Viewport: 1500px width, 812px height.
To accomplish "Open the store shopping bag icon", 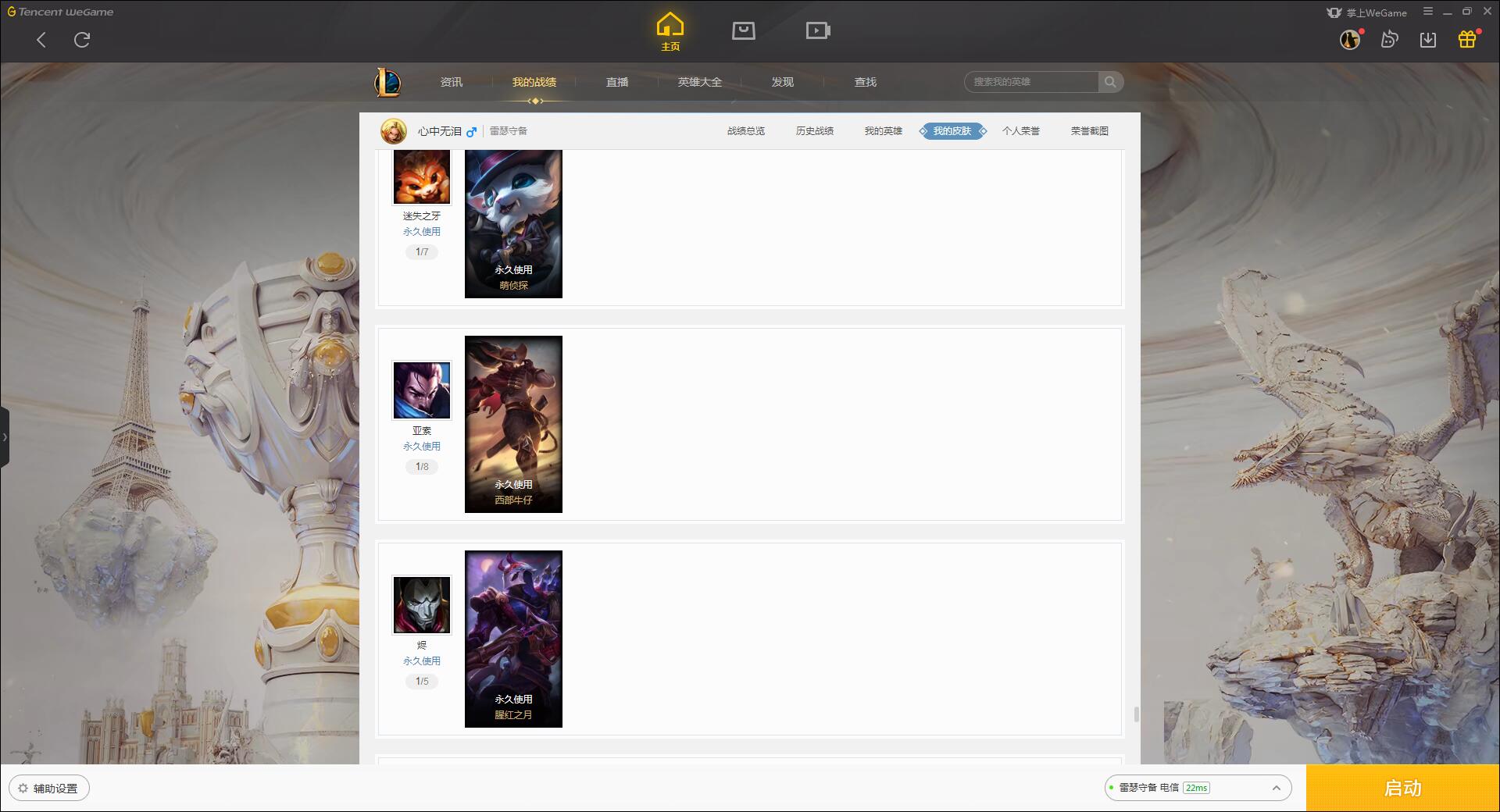I will (x=744, y=30).
